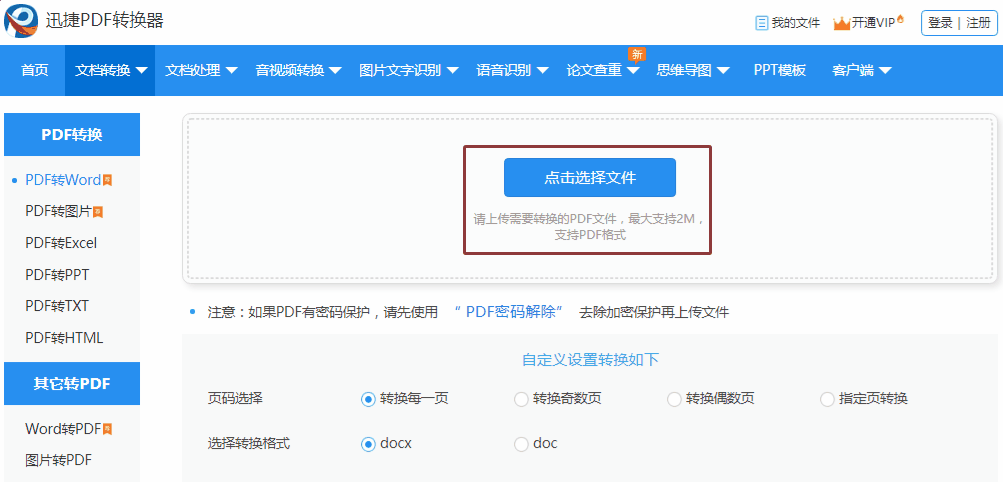Expand the 思维导图 dropdown arrow

723,71
